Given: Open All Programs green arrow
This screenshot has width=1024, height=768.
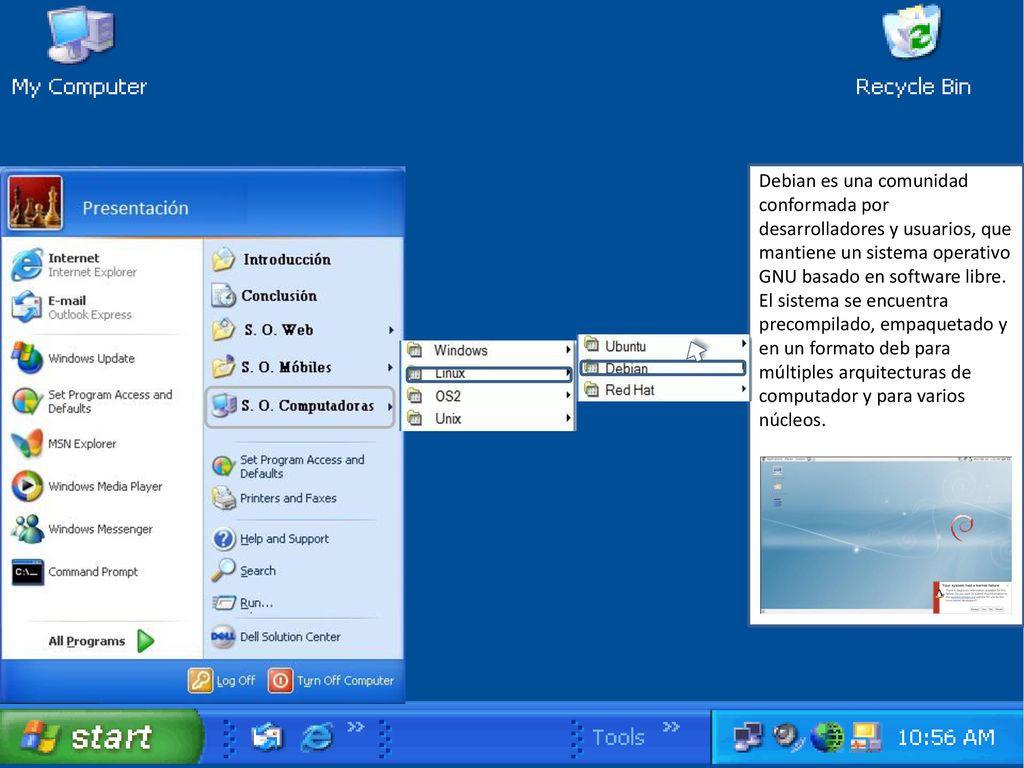Looking at the screenshot, I should click(x=146, y=641).
